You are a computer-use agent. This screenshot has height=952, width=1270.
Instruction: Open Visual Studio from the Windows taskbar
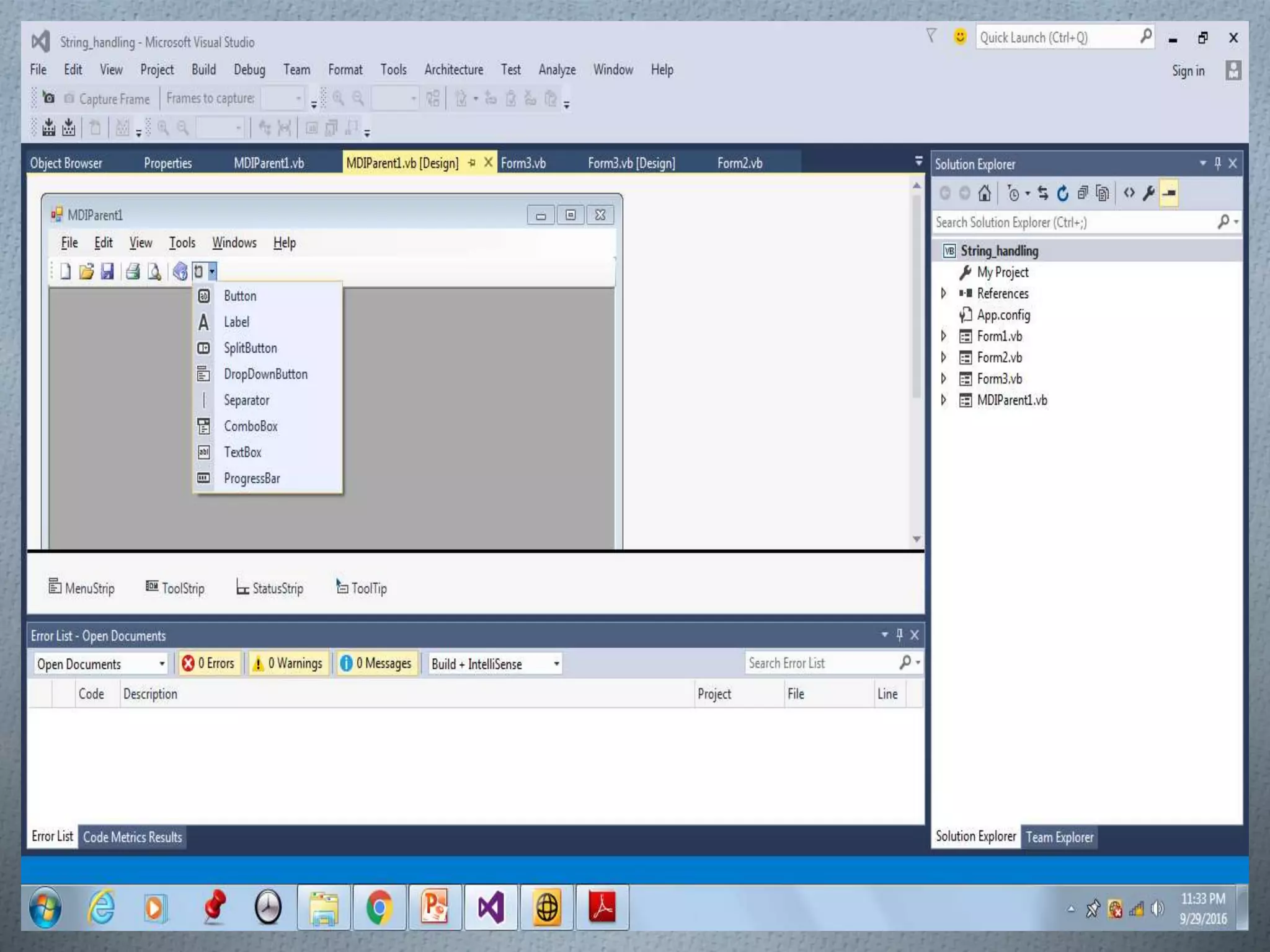tap(491, 908)
